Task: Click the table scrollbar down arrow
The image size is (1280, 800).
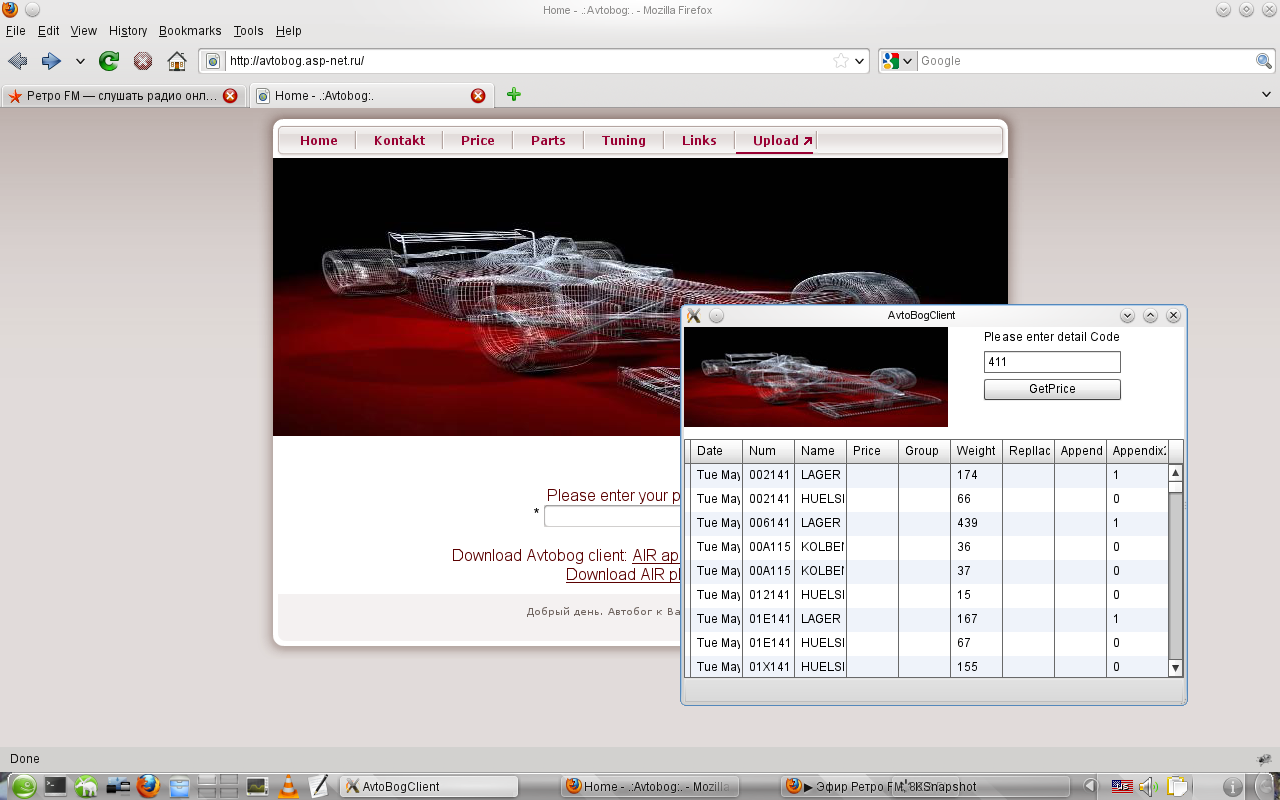Action: 1176,668
